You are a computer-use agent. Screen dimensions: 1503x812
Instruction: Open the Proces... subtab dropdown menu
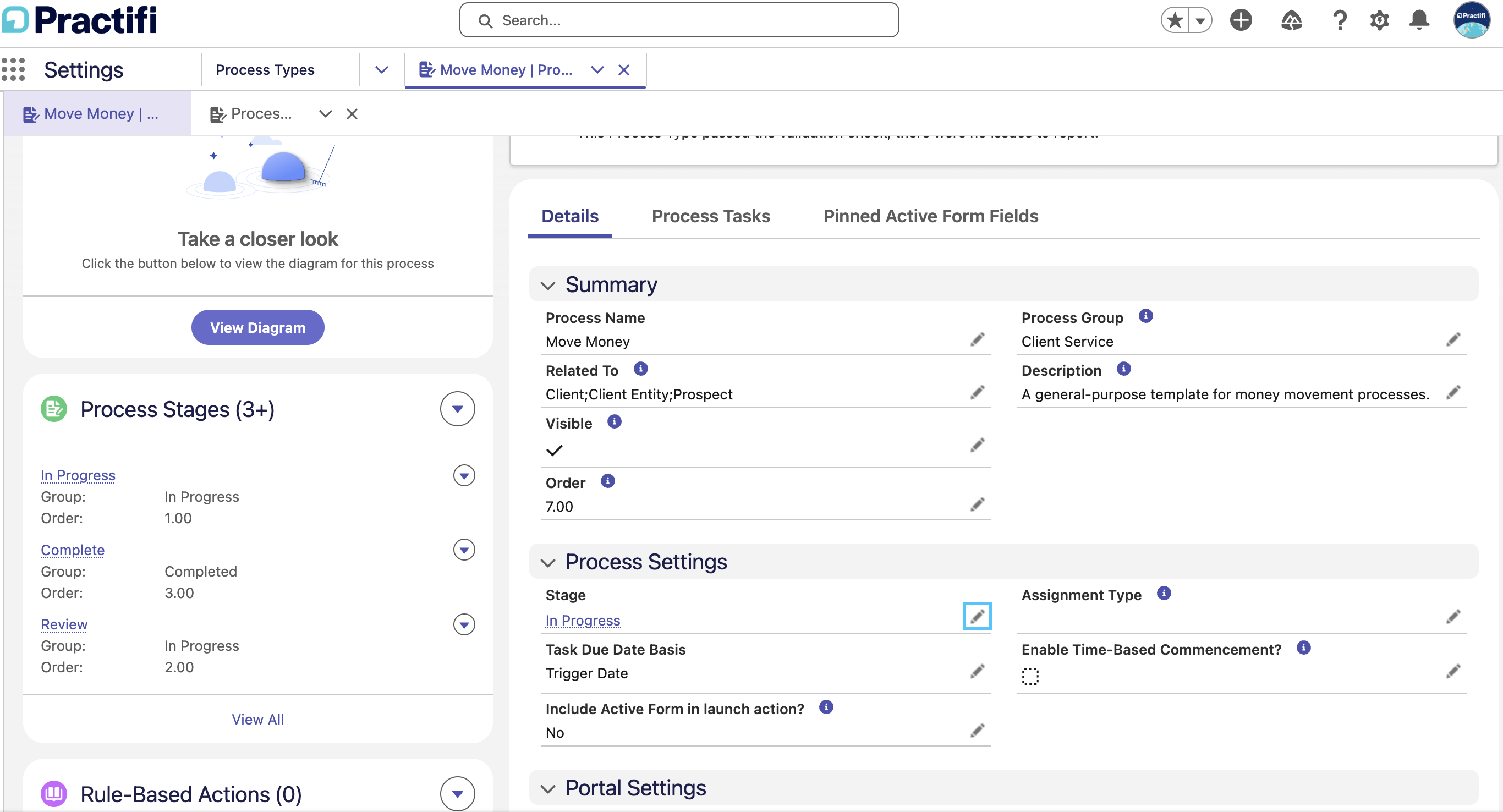326,114
